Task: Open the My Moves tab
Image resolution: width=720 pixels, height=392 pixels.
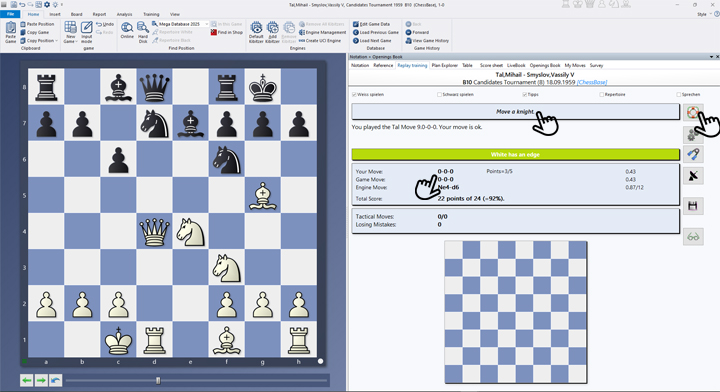Action: click(575, 66)
